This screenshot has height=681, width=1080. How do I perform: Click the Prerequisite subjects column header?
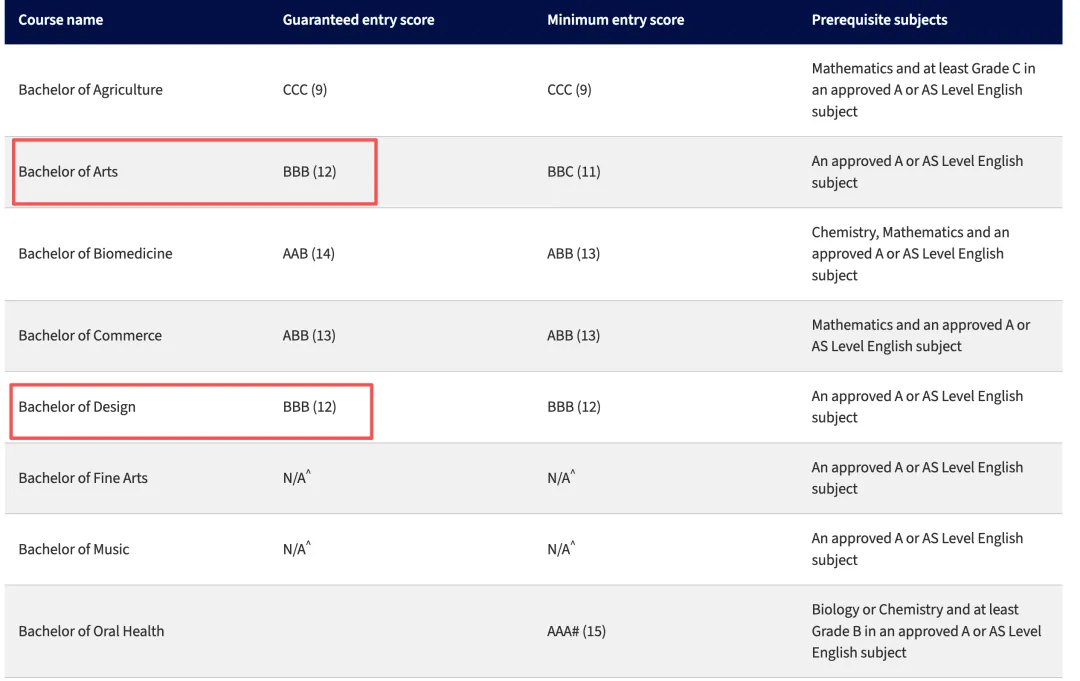879,20
